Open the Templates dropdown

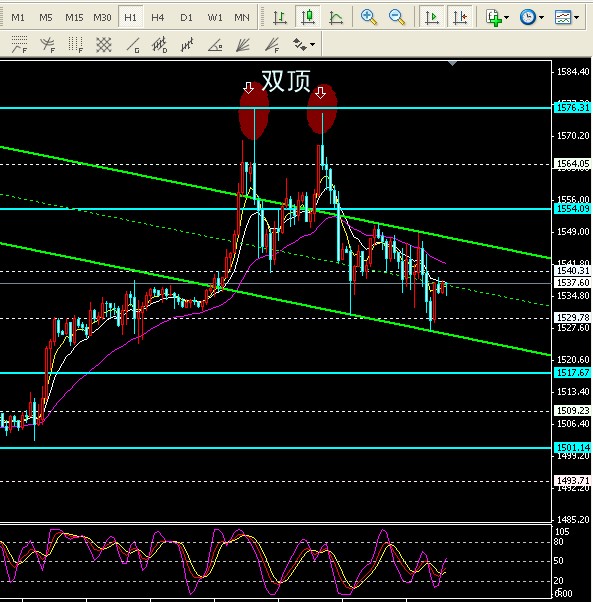tap(567, 17)
